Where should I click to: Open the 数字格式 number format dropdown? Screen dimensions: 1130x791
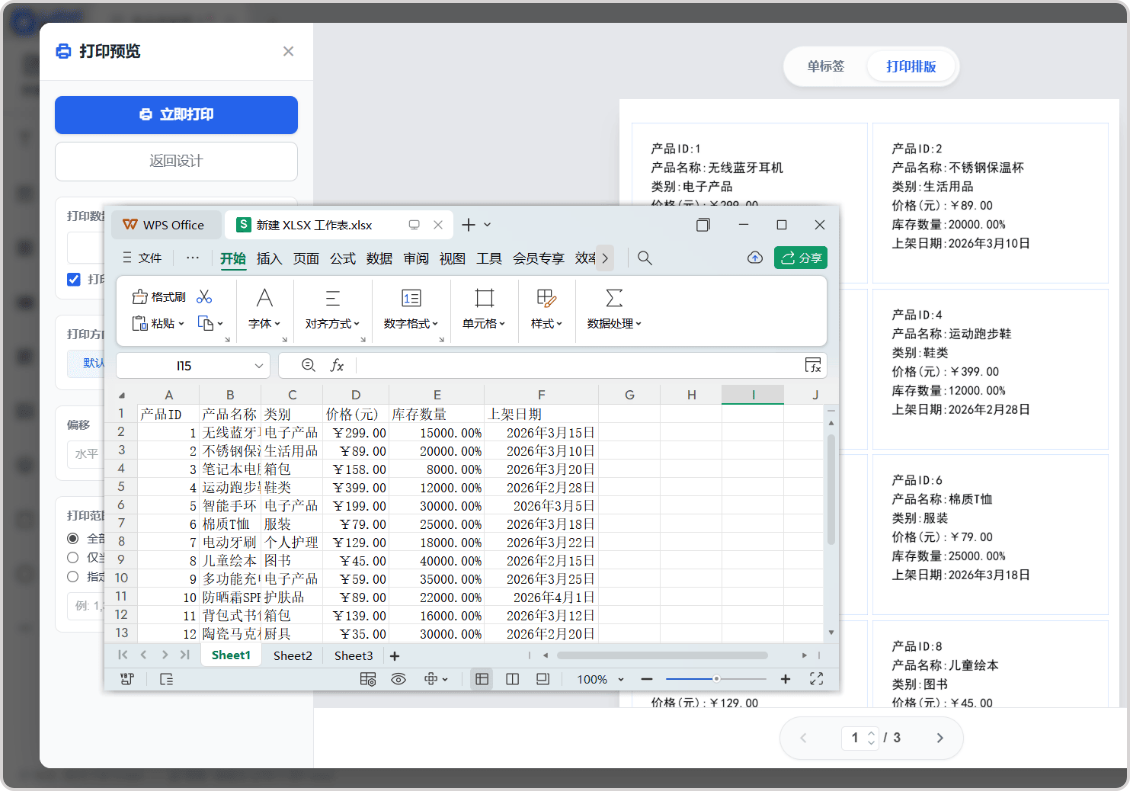coord(411,324)
